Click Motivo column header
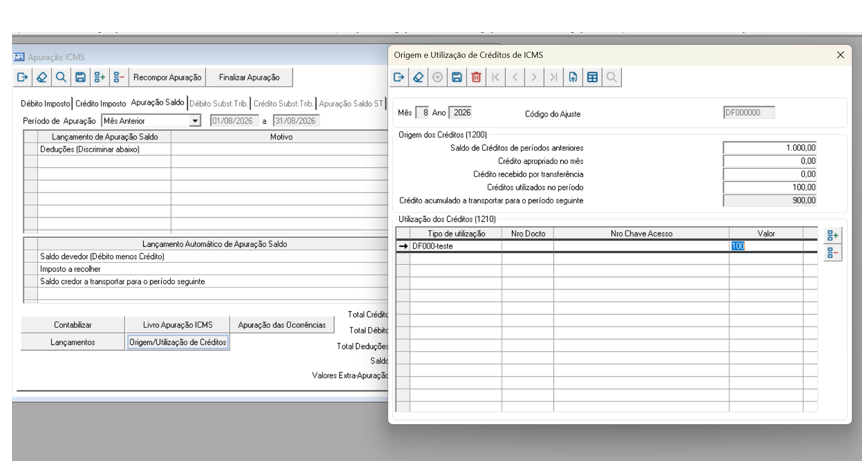The height and width of the screenshot is (468, 868). 280,137
